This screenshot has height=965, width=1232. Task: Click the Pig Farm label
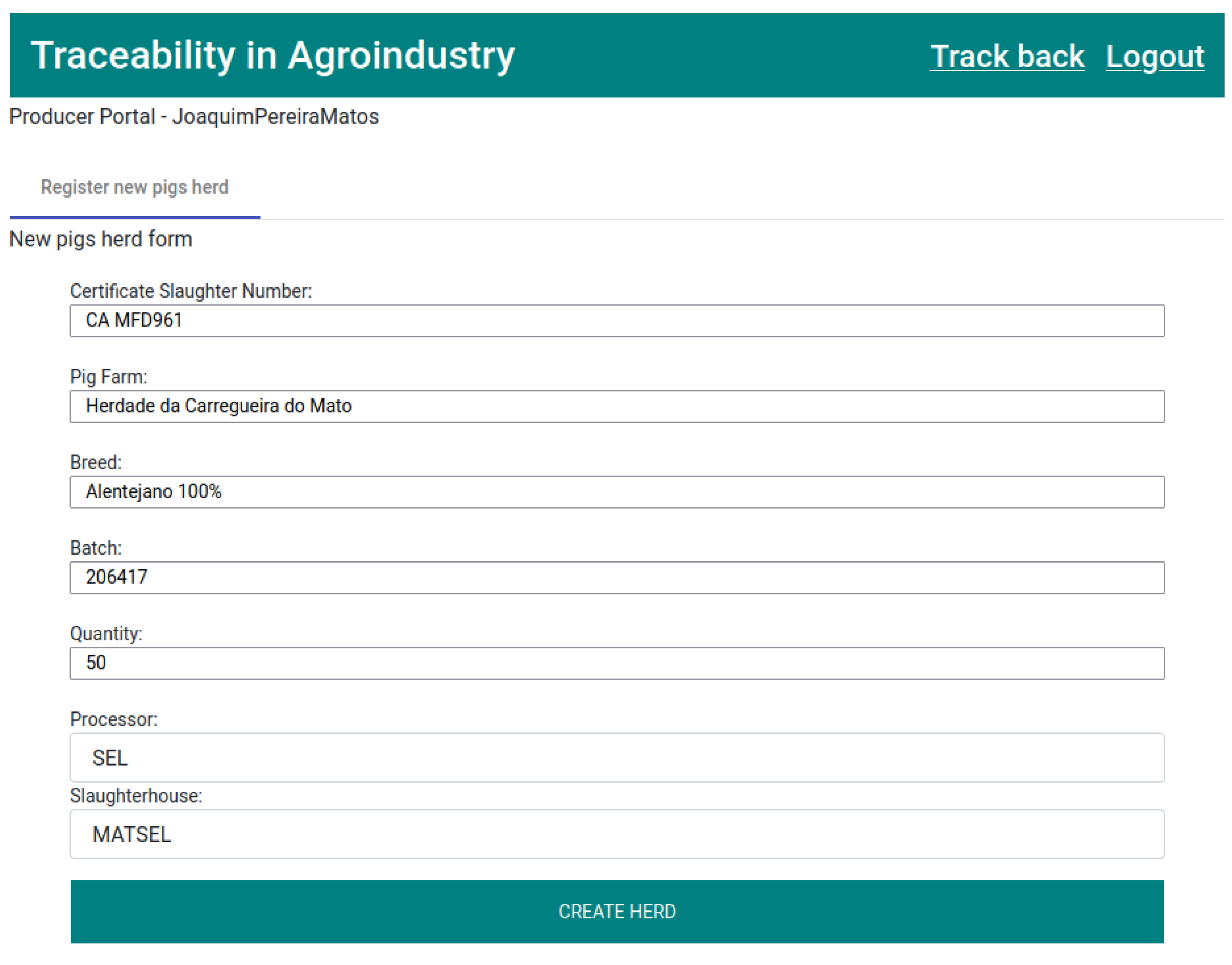coord(108,376)
